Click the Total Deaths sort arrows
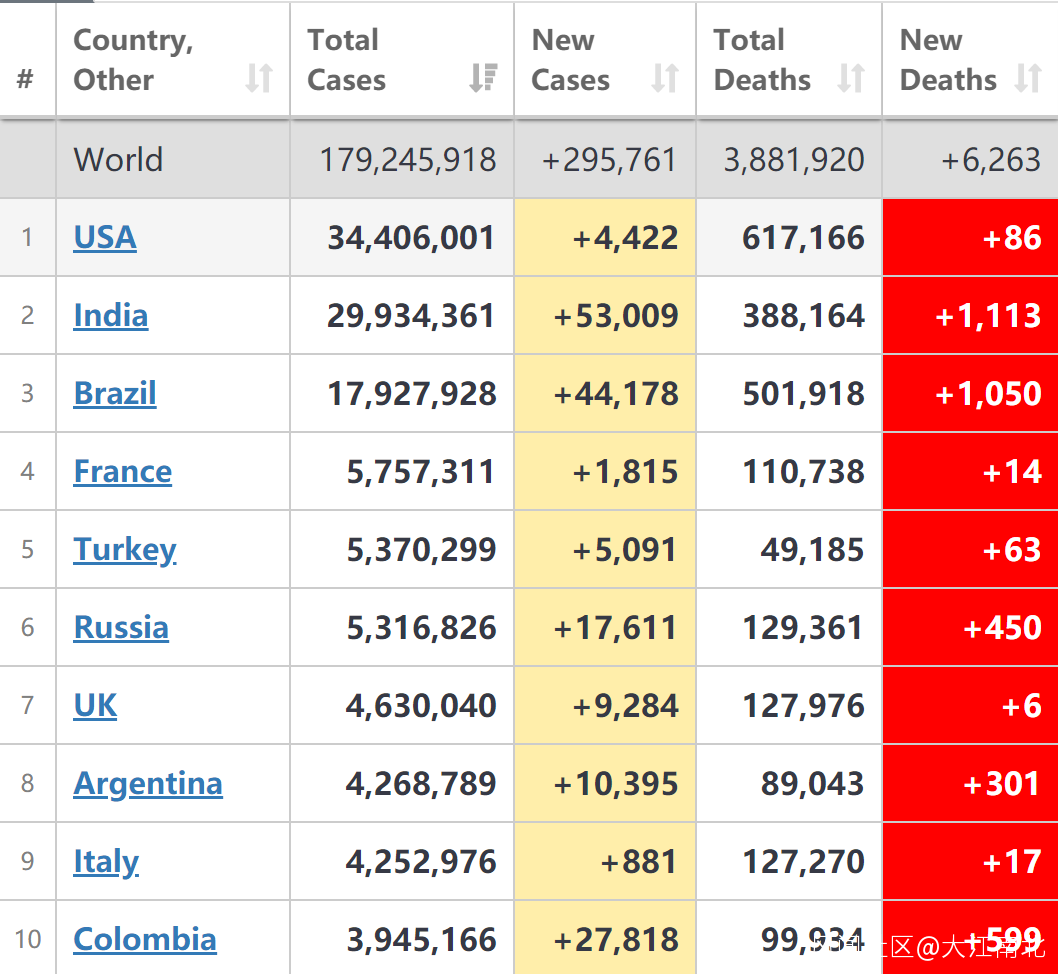The height and width of the screenshot is (974, 1058). pos(851,78)
